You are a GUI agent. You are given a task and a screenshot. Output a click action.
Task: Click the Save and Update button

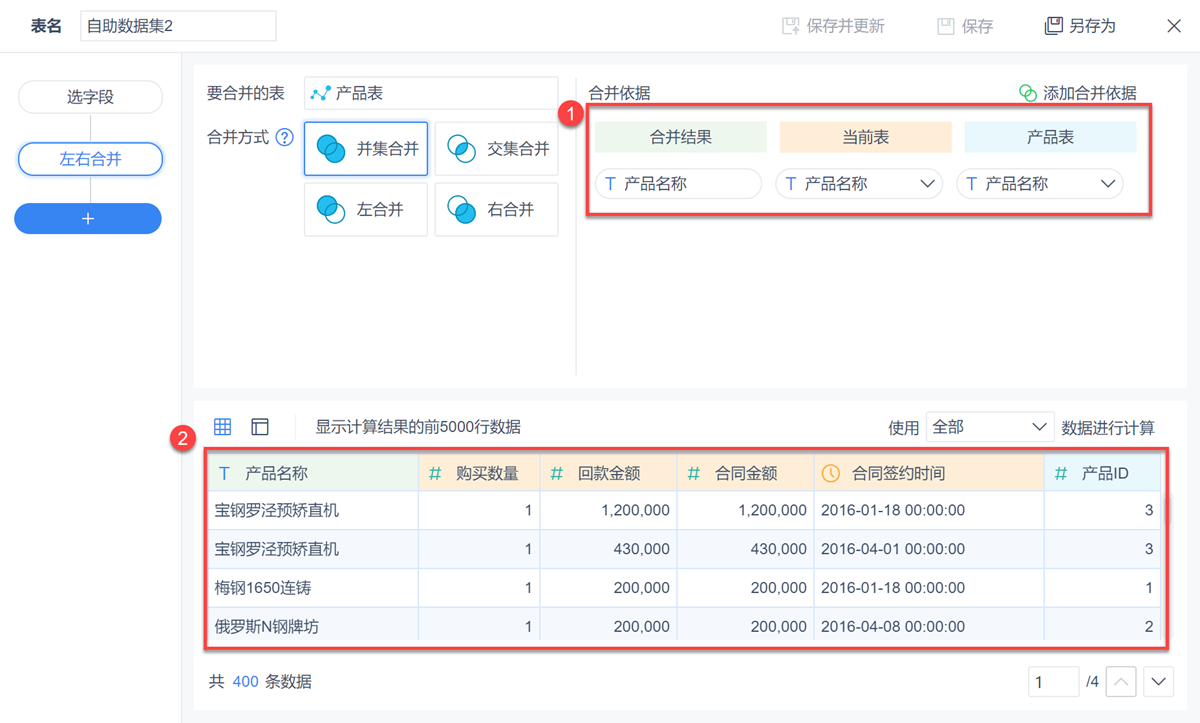(833, 26)
